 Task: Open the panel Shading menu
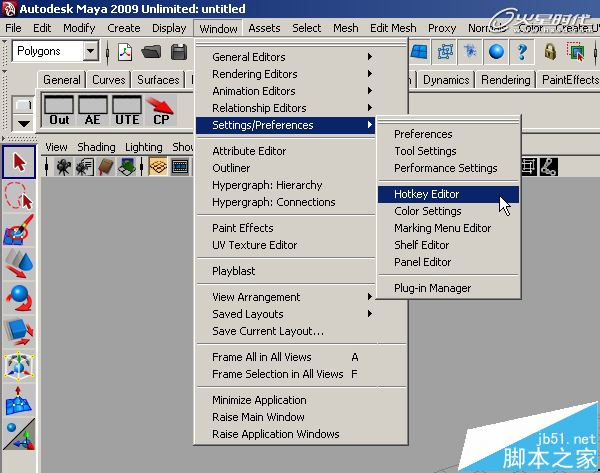(96, 147)
